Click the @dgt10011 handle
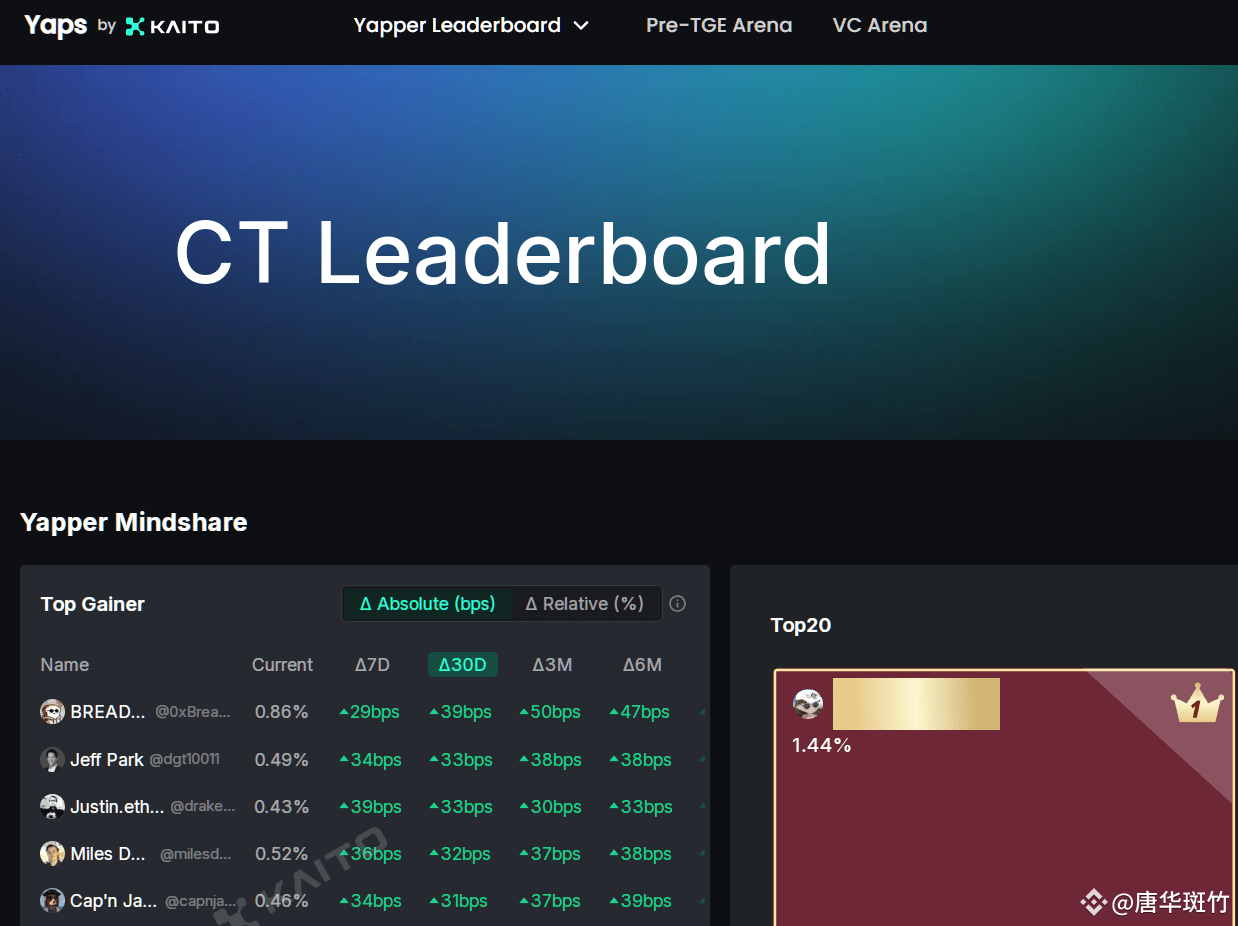 (x=184, y=759)
